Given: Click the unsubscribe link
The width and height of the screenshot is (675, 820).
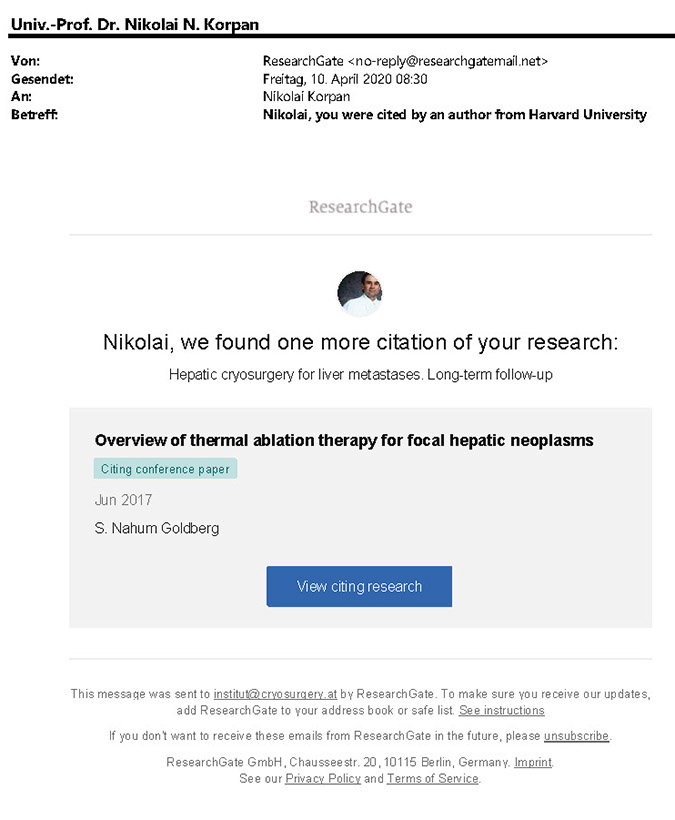Looking at the screenshot, I should click(576, 736).
